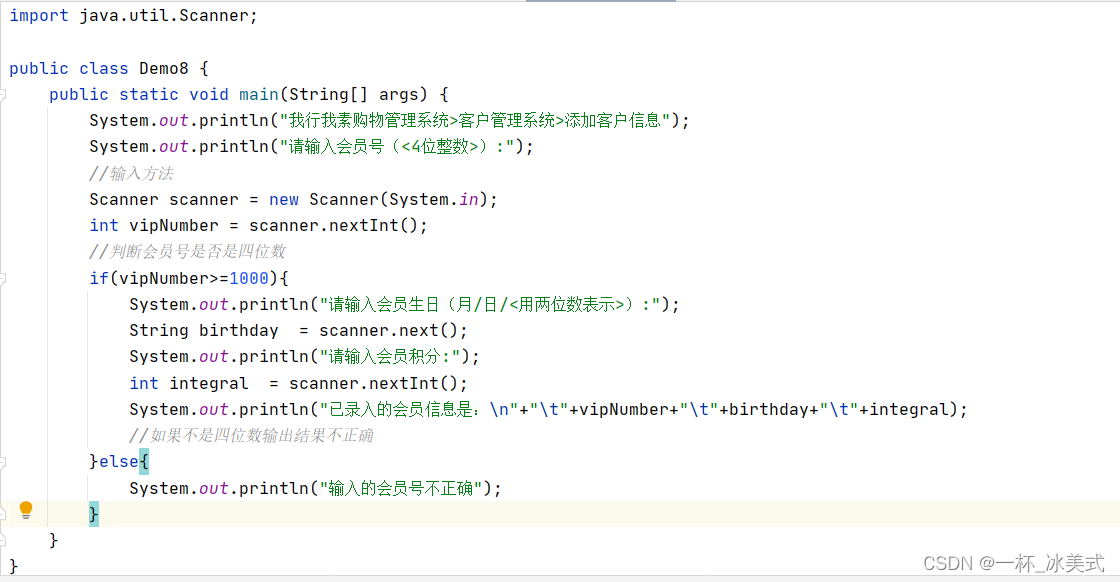Click the 'static' keyword
1120x582 pixels.
(149, 94)
